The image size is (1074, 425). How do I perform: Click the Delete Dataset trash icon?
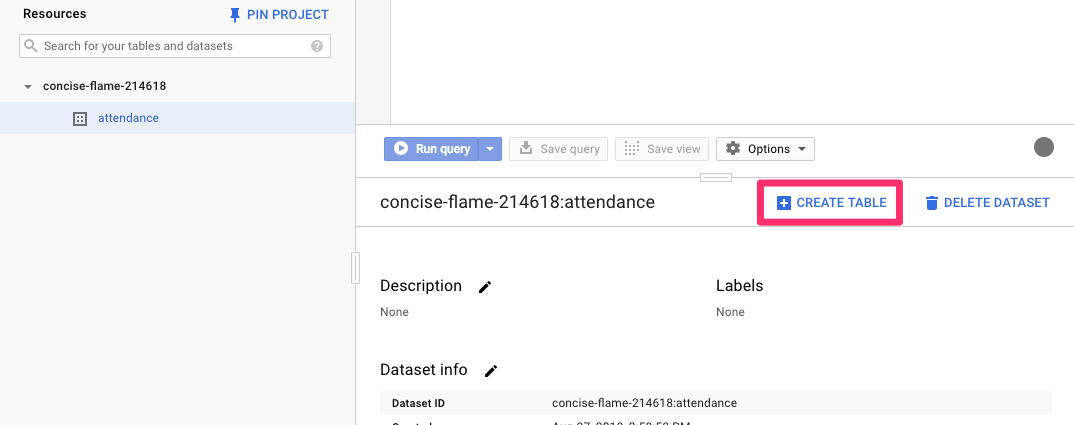coord(932,203)
